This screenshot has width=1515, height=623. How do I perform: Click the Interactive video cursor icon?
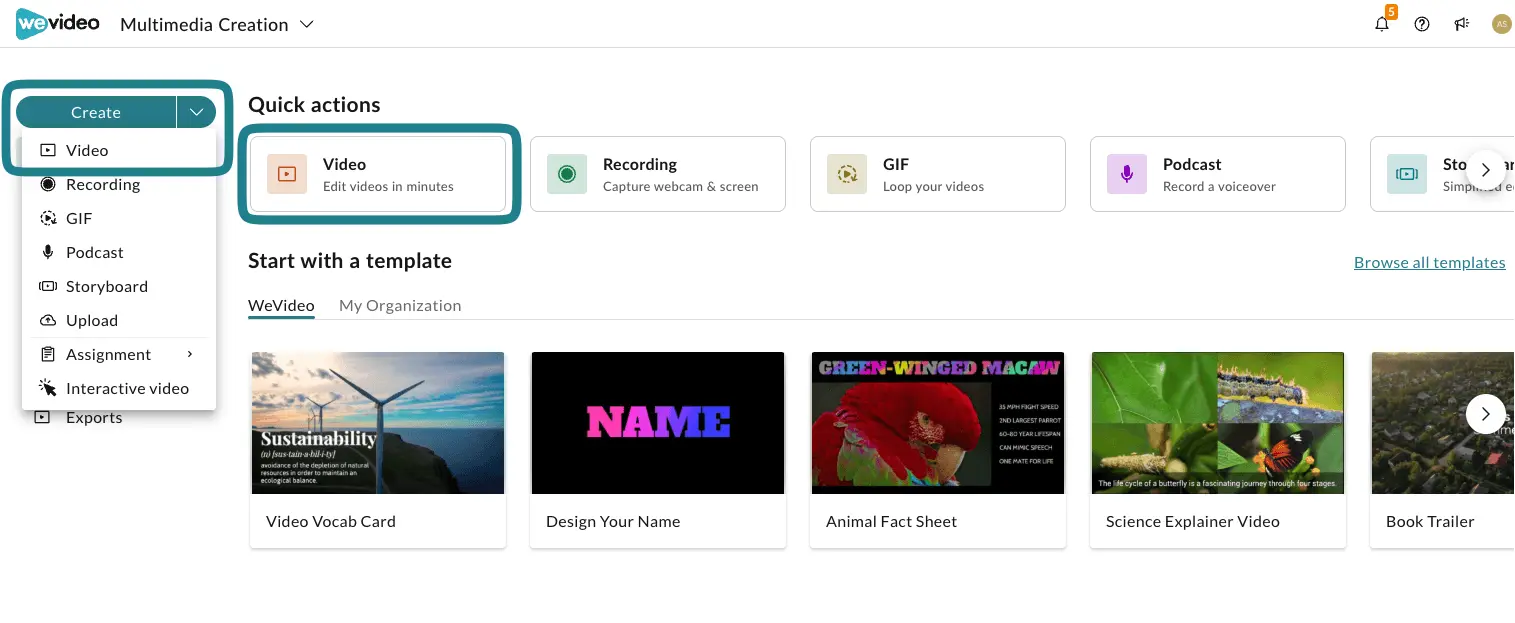[47, 388]
